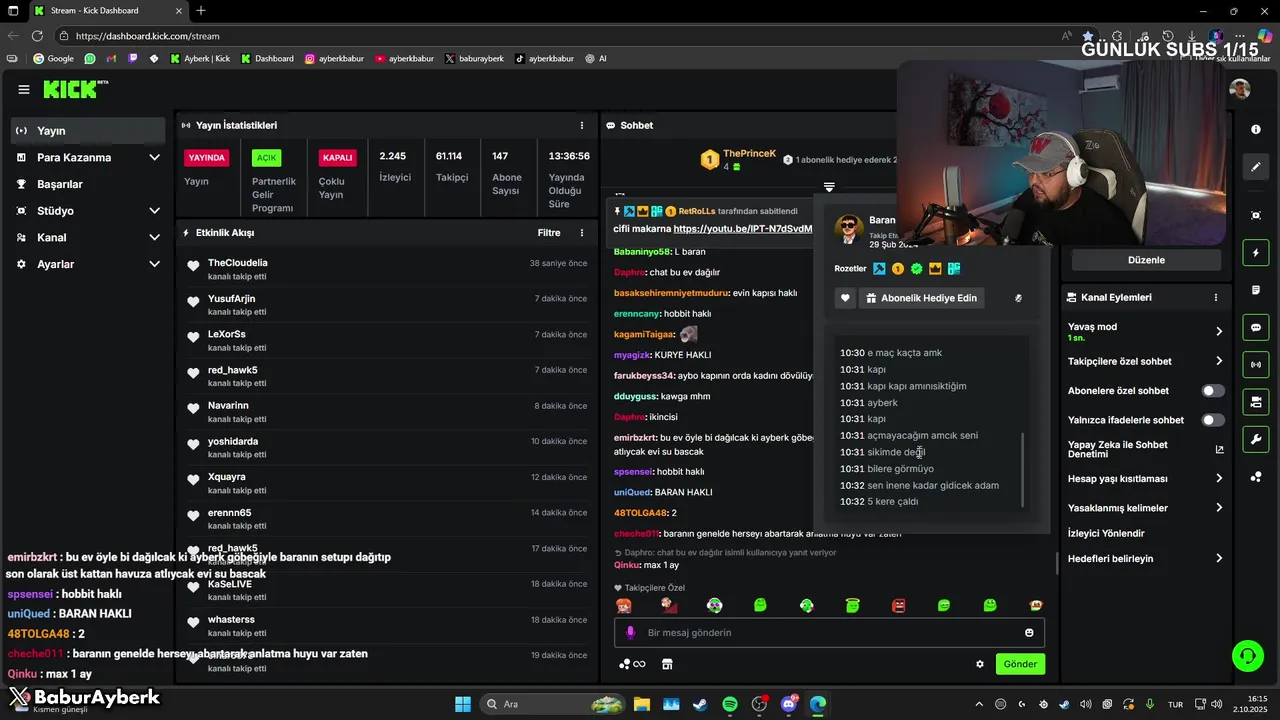
Task: Open the hamburger menu beside the Kick logo
Action: pos(23,89)
